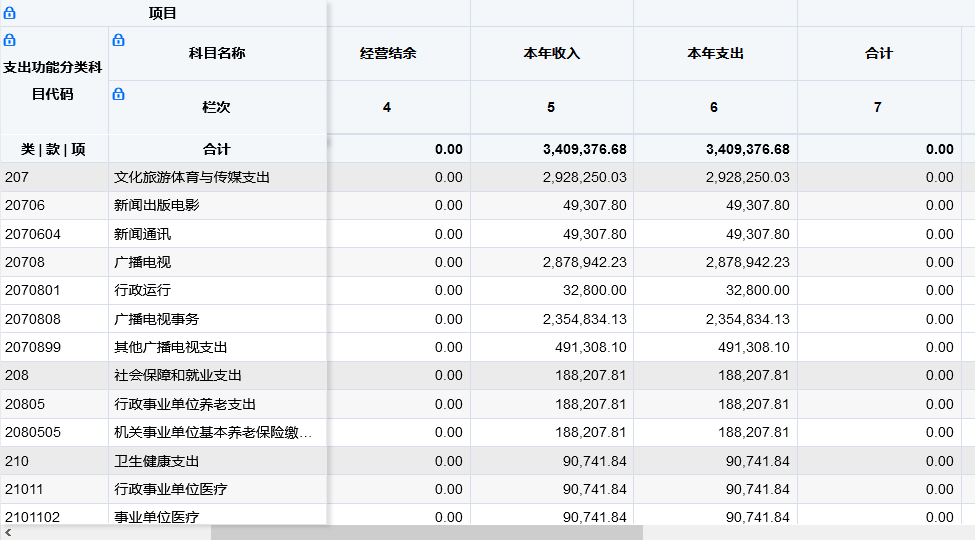Select the 本年收入 column header

pos(552,54)
